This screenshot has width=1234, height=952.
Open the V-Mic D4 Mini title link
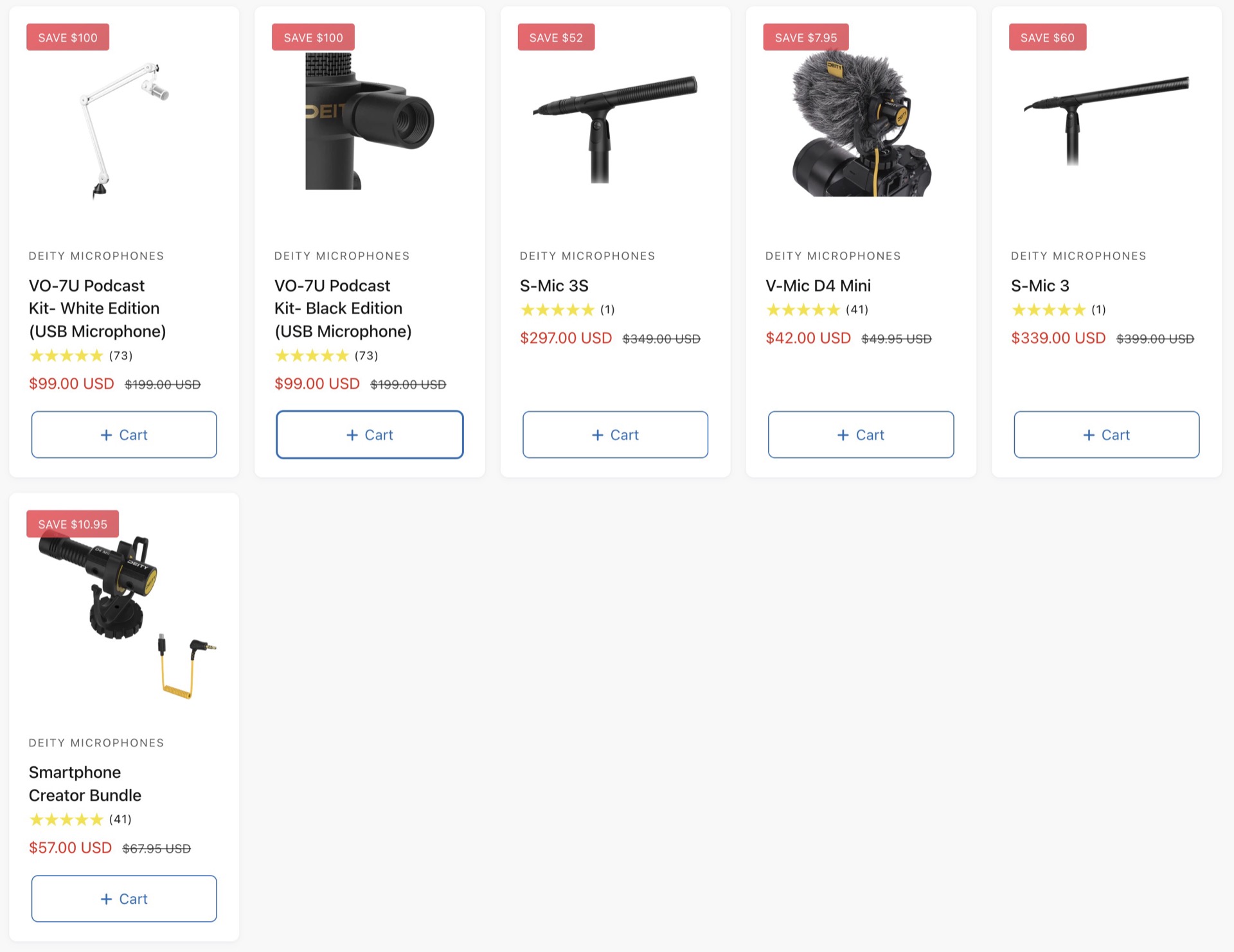coord(818,286)
